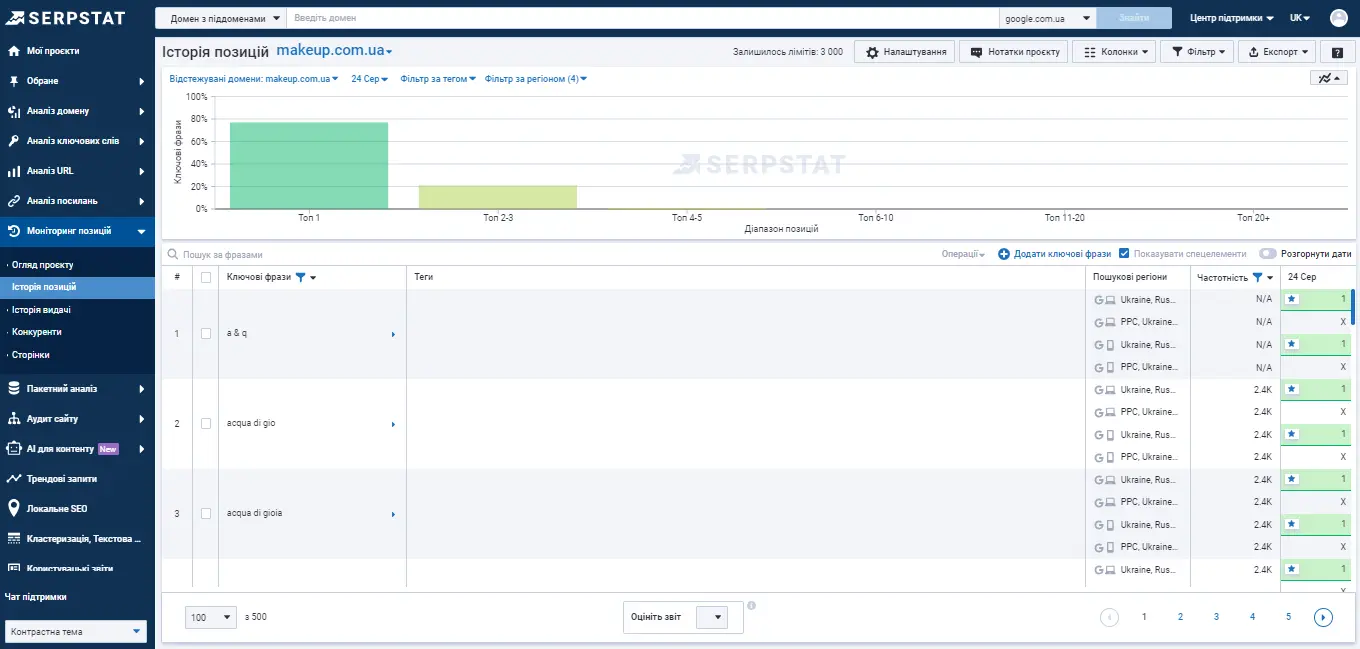Toggle the select-all checkbox in table header
This screenshot has width=1360, height=649.
(x=206, y=277)
